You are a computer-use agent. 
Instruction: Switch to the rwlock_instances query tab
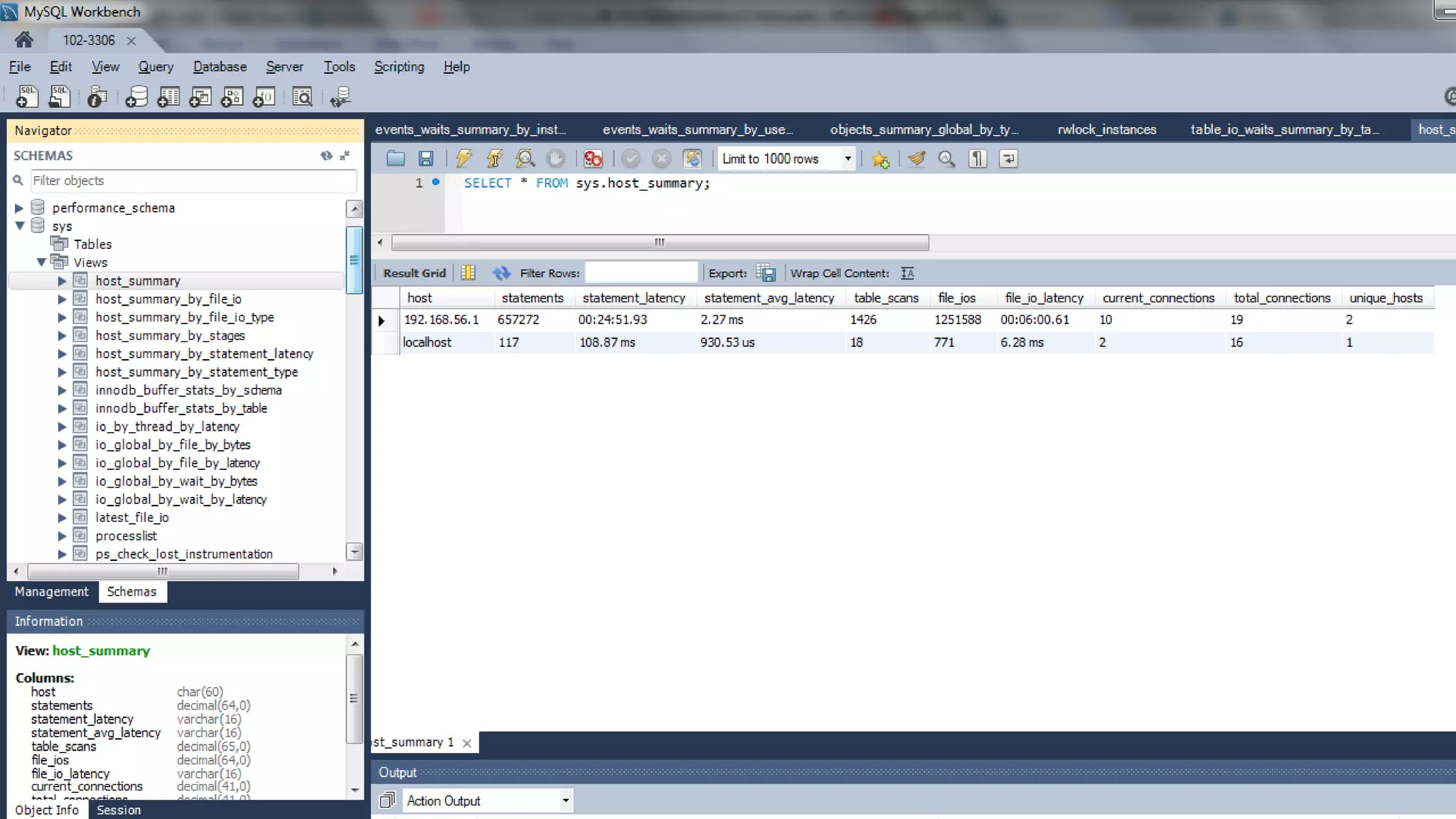coord(1106,129)
